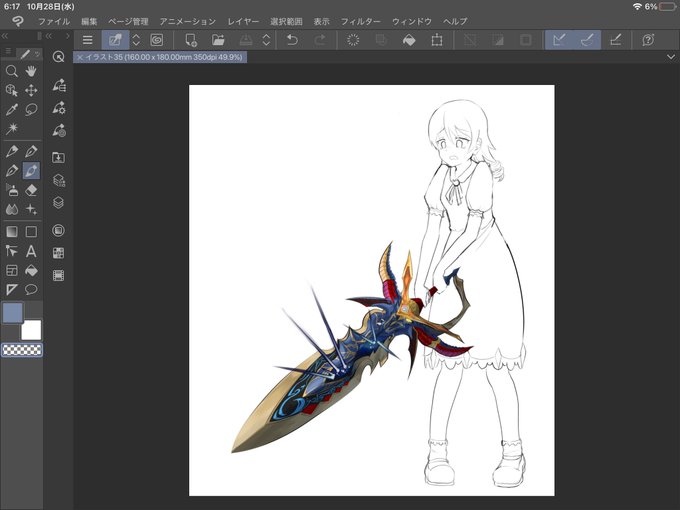
Task: Select the white sub color swatch
Action: (31, 330)
